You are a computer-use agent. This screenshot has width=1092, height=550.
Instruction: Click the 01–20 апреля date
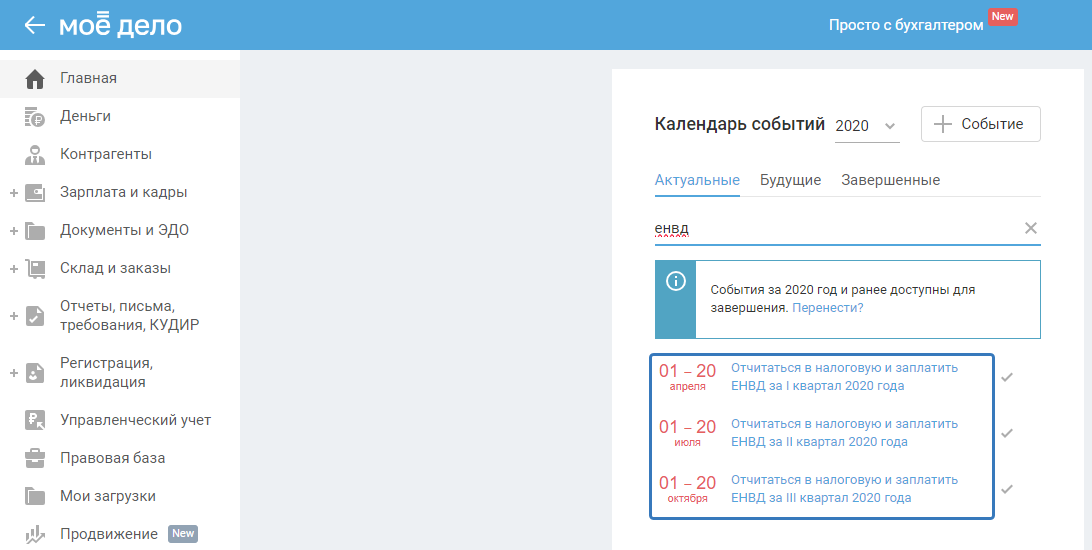point(687,377)
